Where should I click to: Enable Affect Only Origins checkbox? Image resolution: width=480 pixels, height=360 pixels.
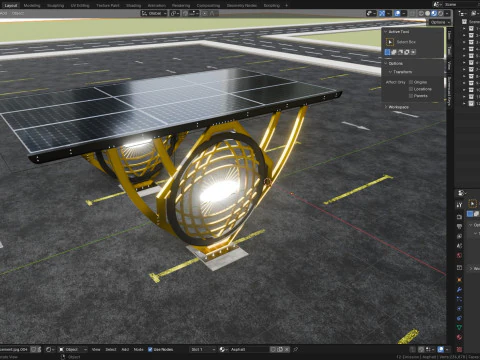411,82
